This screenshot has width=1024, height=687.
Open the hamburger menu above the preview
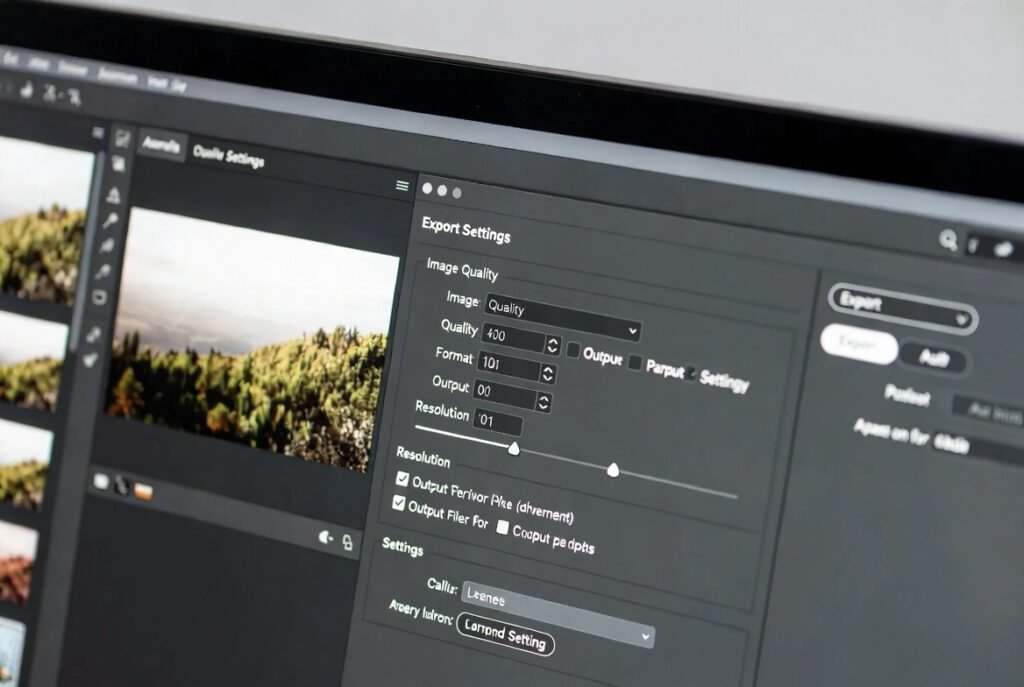402,186
